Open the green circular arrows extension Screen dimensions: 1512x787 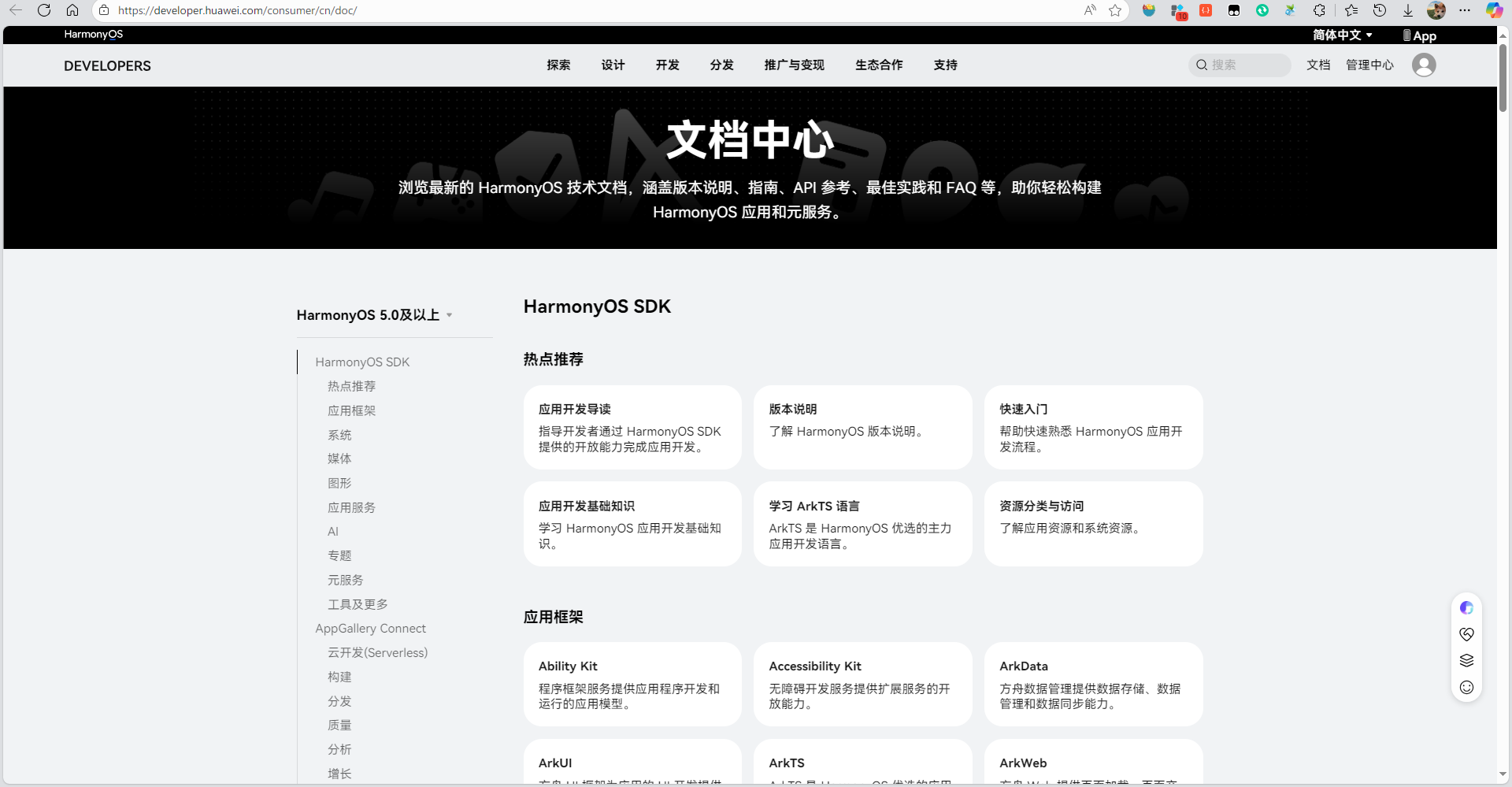point(1262,10)
